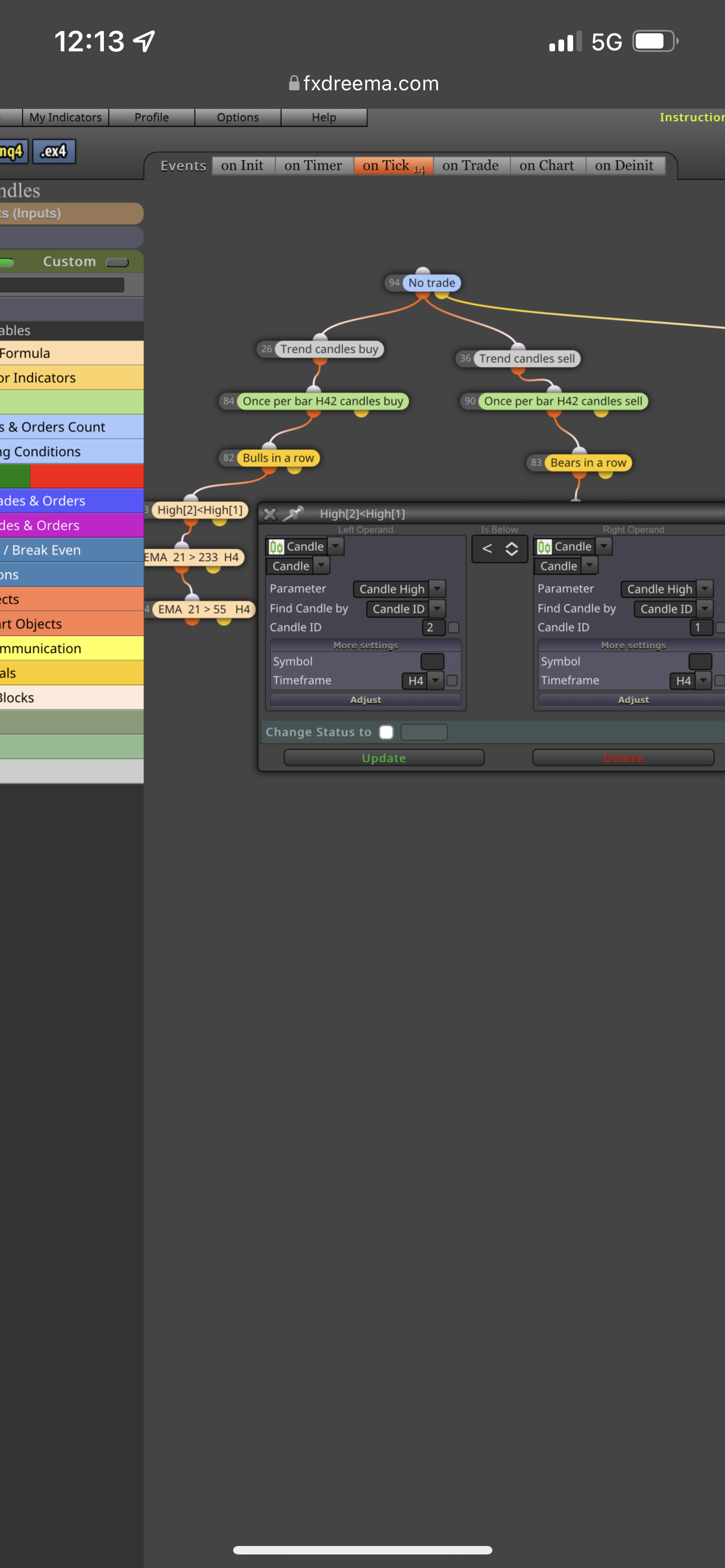The image size is (725, 1568).
Task: Enable the Change Status to checkbox
Action: click(386, 732)
